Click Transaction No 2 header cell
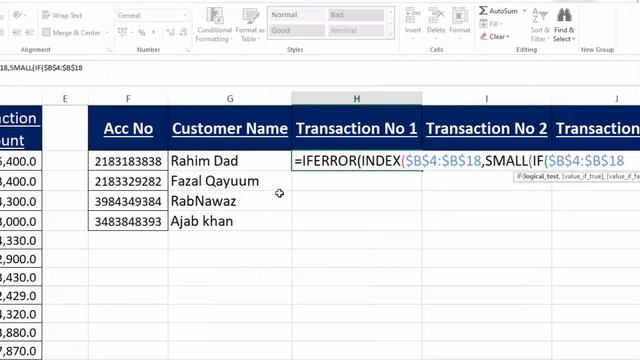 tap(487, 128)
